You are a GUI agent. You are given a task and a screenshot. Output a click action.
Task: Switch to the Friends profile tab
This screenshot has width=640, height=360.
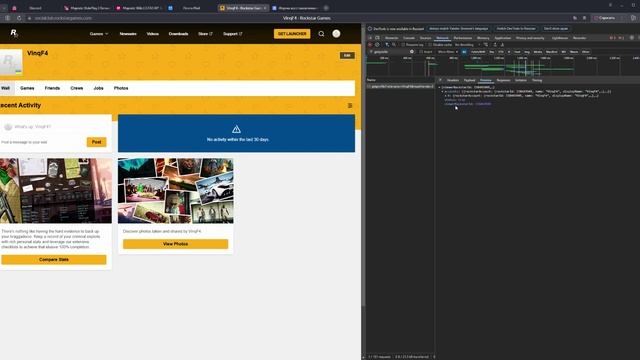pos(52,88)
